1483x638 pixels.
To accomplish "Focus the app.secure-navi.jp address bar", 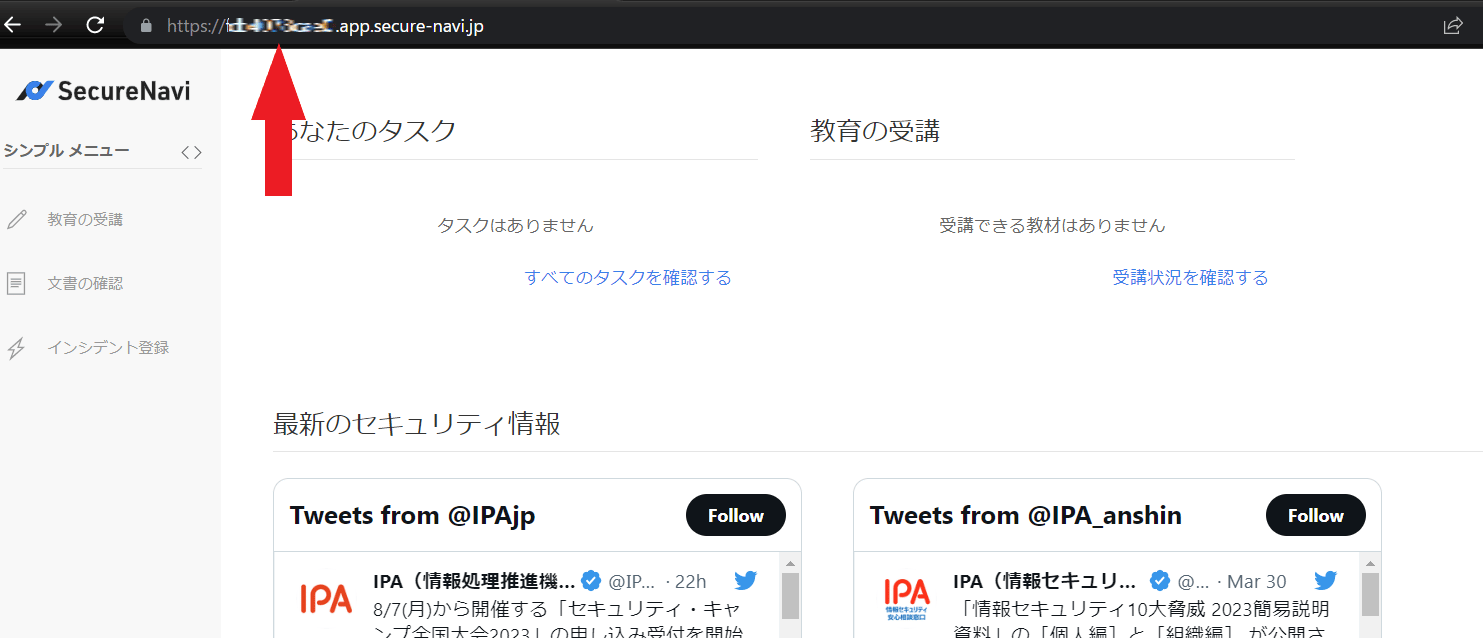I will click(x=780, y=26).
